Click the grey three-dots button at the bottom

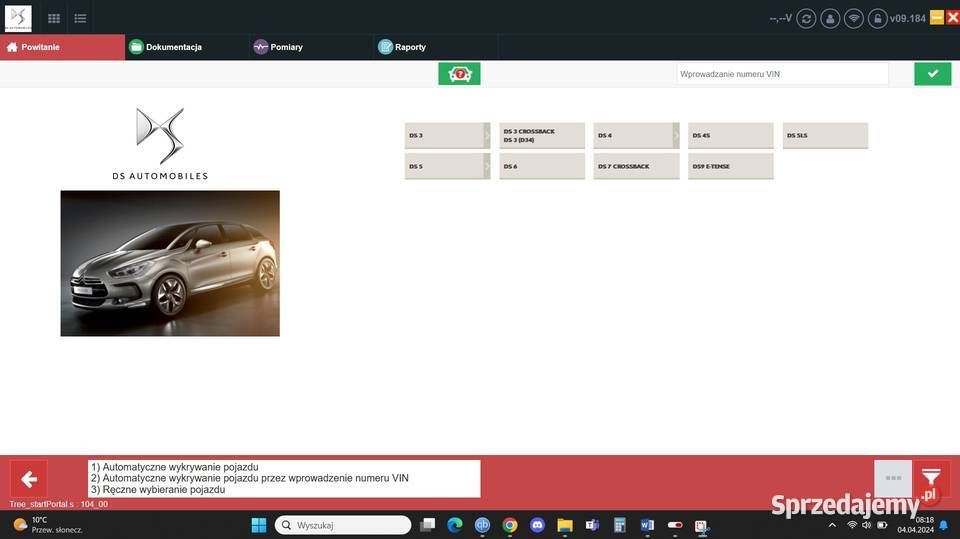pyautogui.click(x=893, y=478)
